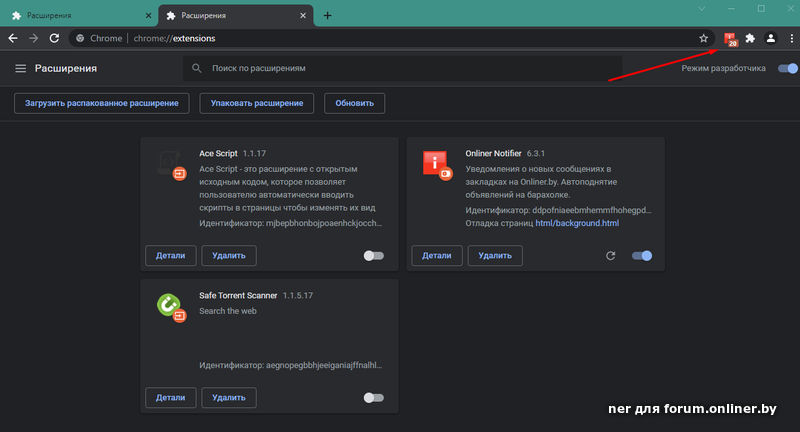Click the Обновить button
The height and width of the screenshot is (432, 800).
tap(355, 103)
